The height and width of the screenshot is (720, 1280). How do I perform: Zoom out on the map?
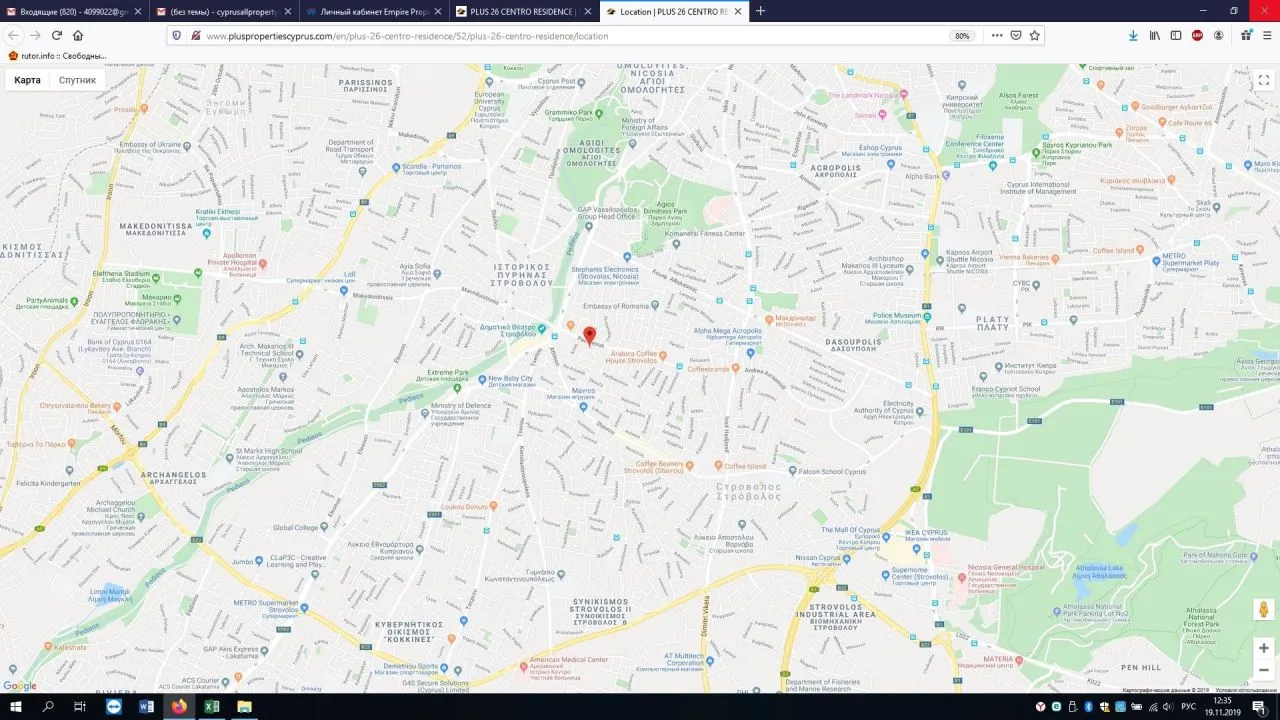click(x=1263, y=670)
